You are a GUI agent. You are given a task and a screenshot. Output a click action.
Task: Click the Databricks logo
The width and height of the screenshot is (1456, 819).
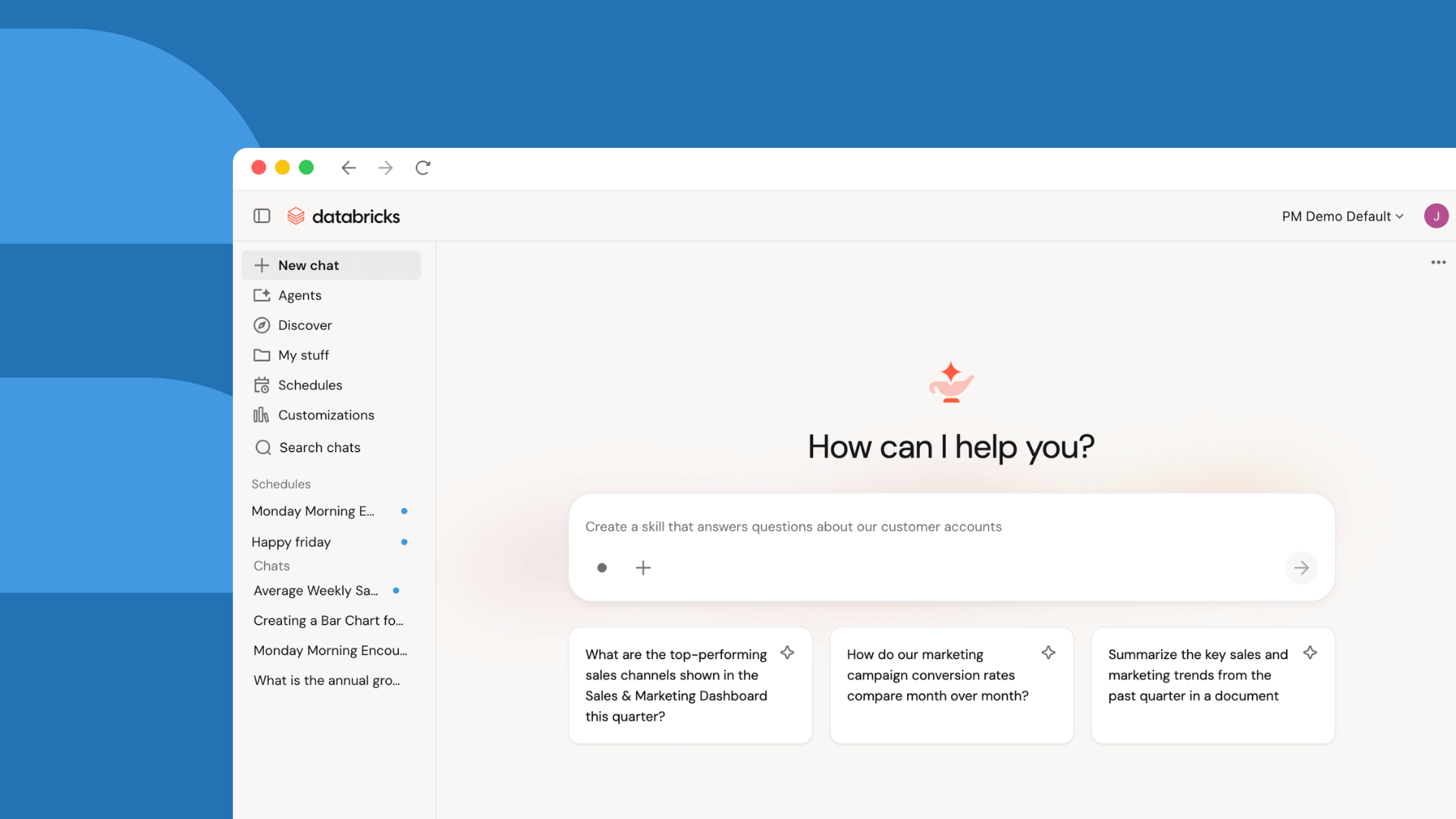pos(343,216)
